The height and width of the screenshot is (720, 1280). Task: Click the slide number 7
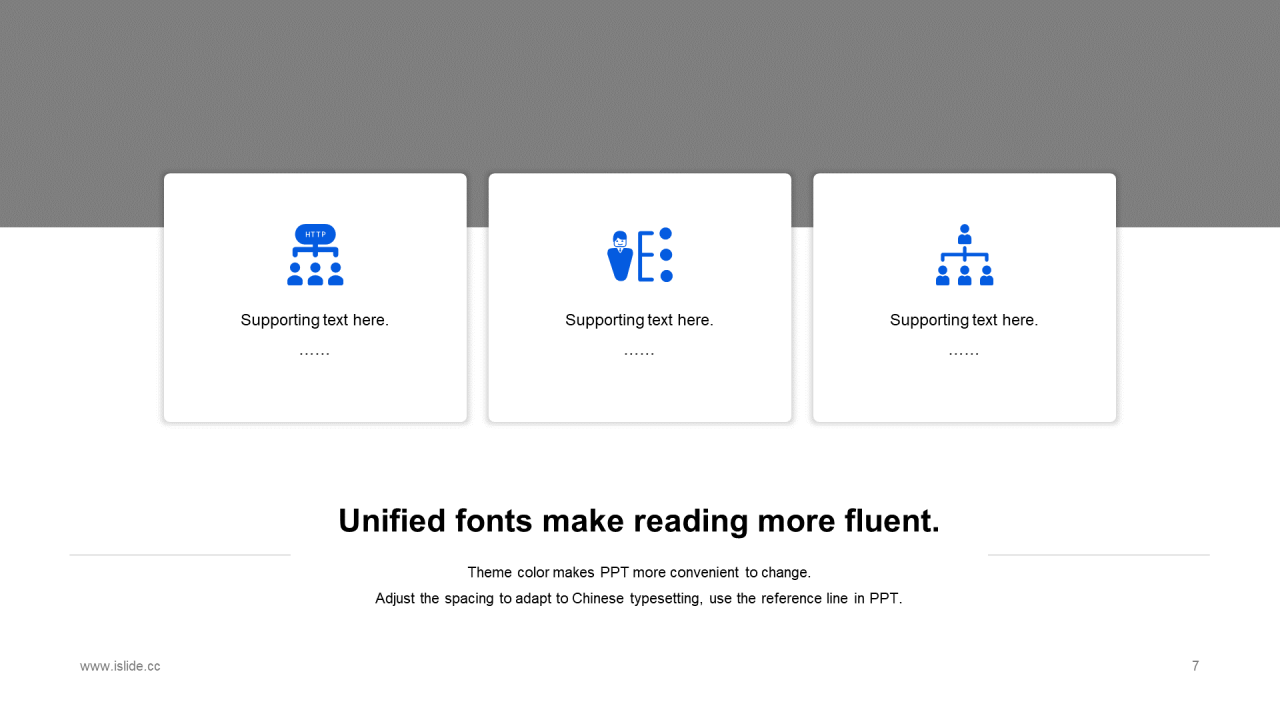click(1195, 666)
